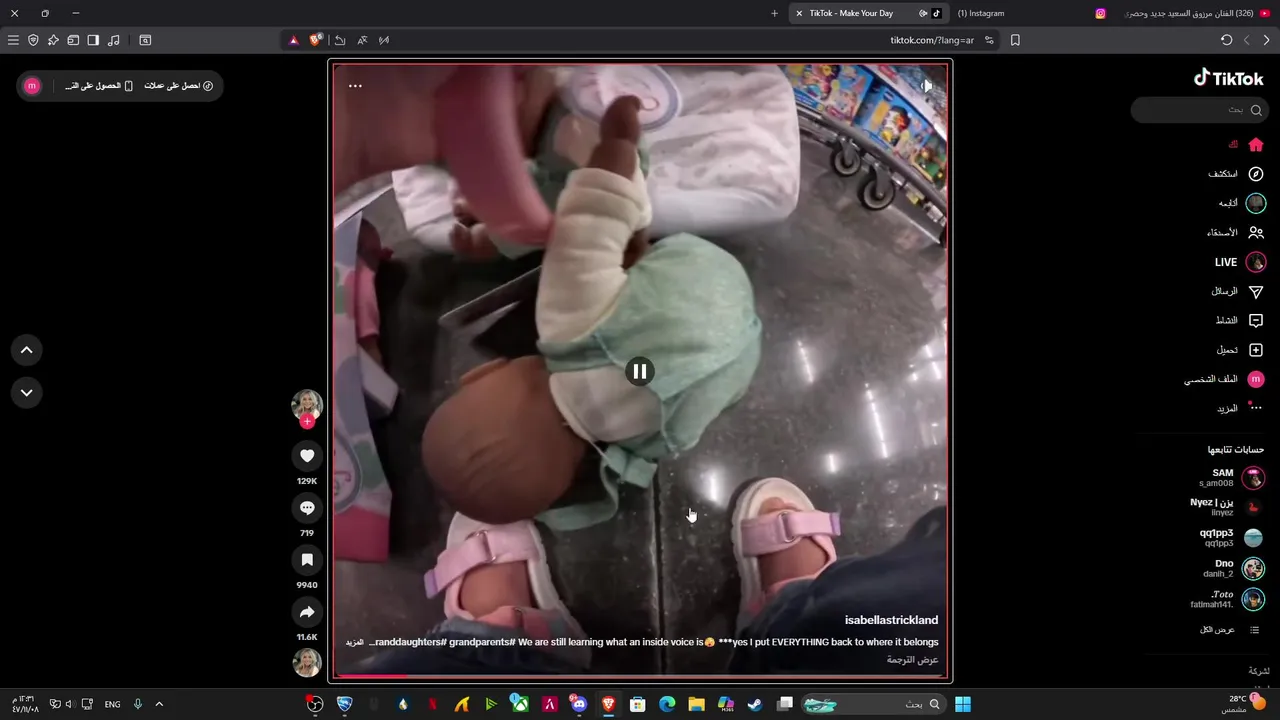This screenshot has width=1280, height=720.
Task: Open the creator avatar above like button
Action: [x=307, y=405]
